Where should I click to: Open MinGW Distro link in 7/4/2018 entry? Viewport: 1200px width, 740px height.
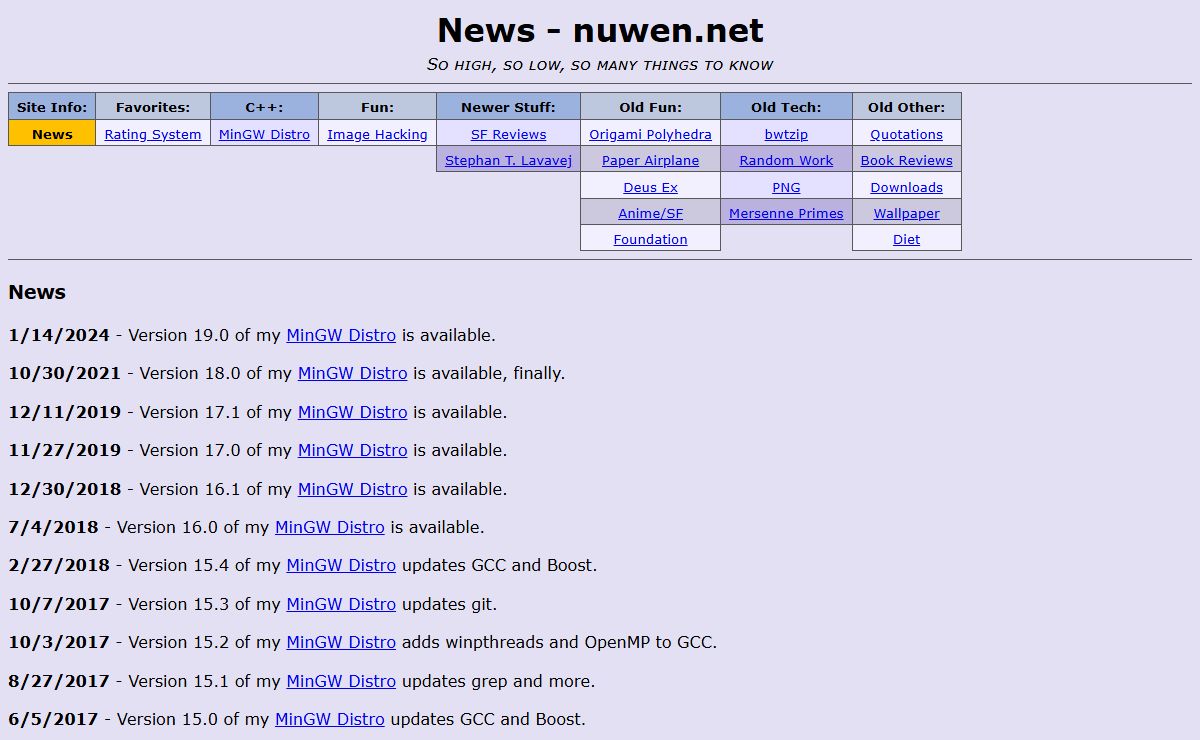point(330,527)
